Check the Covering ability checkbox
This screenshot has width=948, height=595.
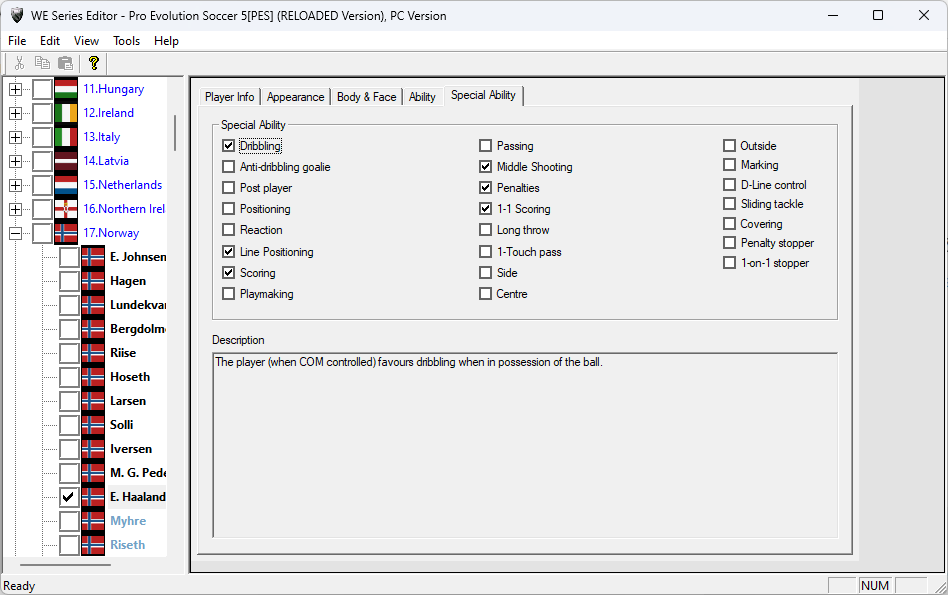[x=730, y=224]
